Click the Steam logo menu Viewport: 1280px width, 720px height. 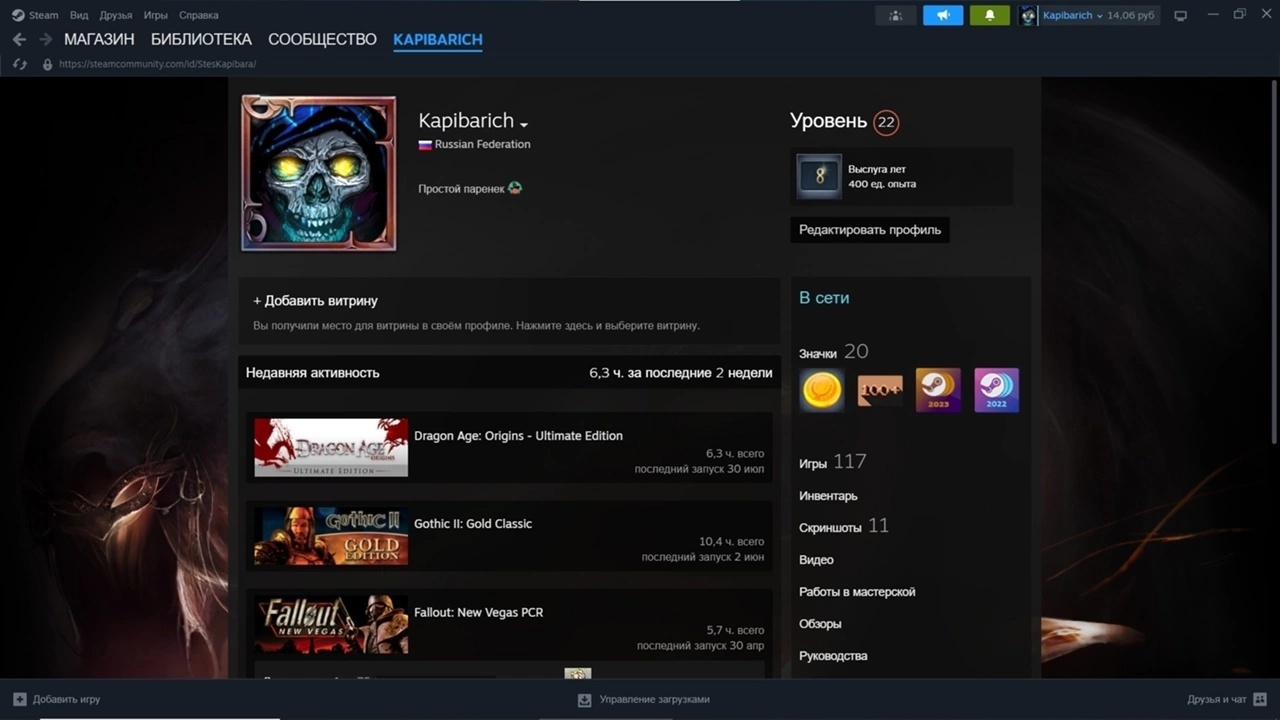point(35,15)
